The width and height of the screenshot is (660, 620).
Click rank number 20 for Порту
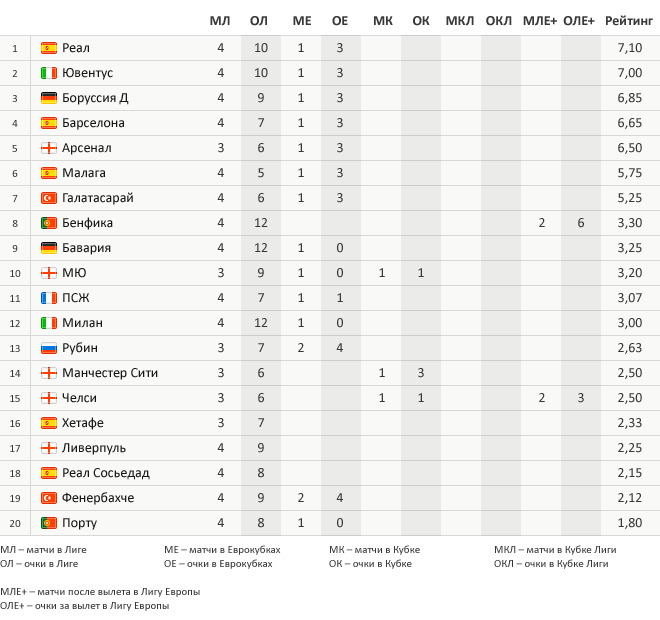coord(15,523)
